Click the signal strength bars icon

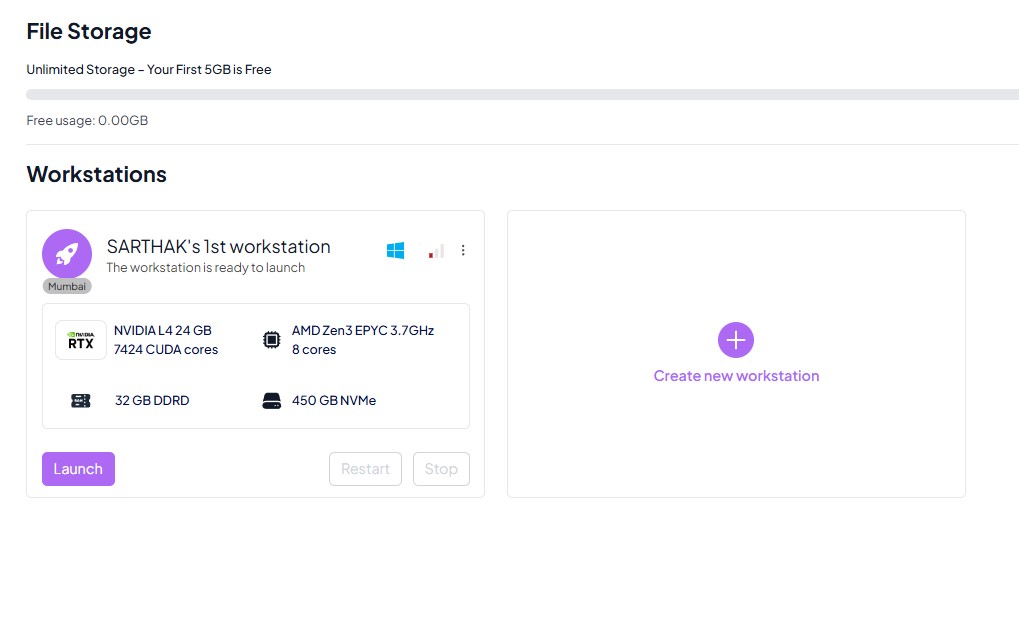[x=436, y=251]
